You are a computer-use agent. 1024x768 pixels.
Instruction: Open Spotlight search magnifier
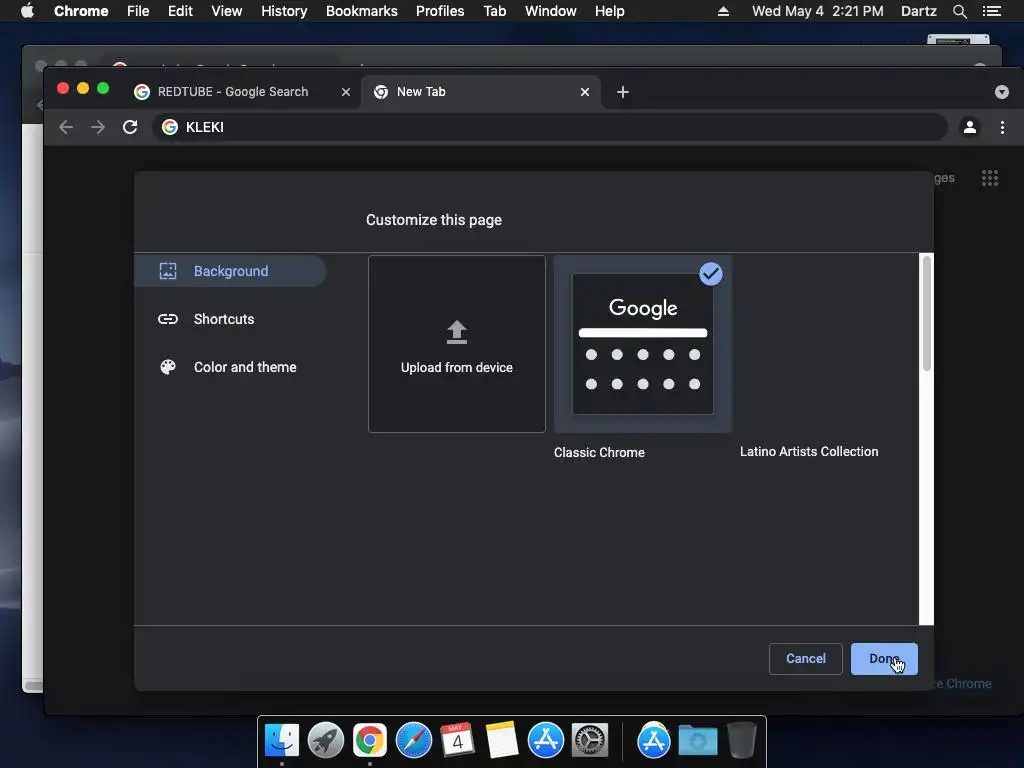point(959,11)
